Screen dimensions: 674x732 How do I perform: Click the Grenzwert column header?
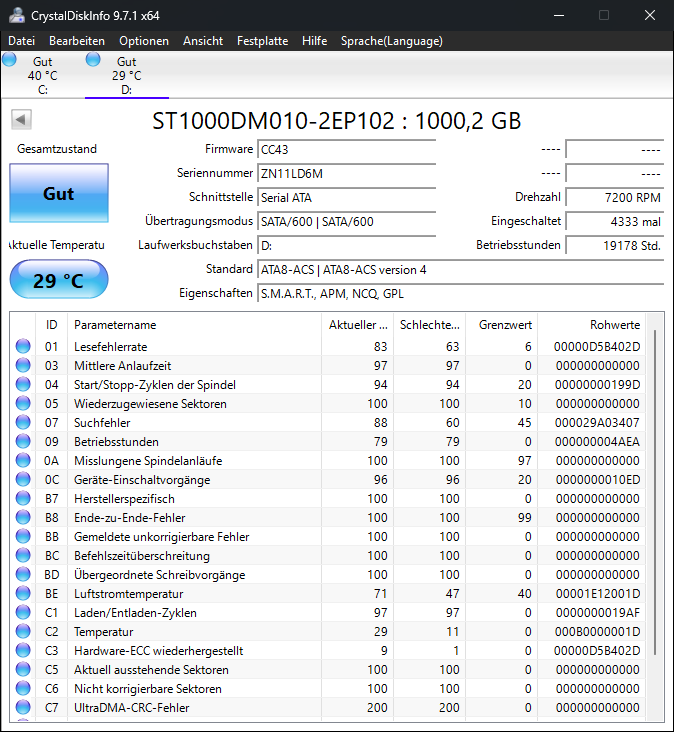[x=502, y=325]
